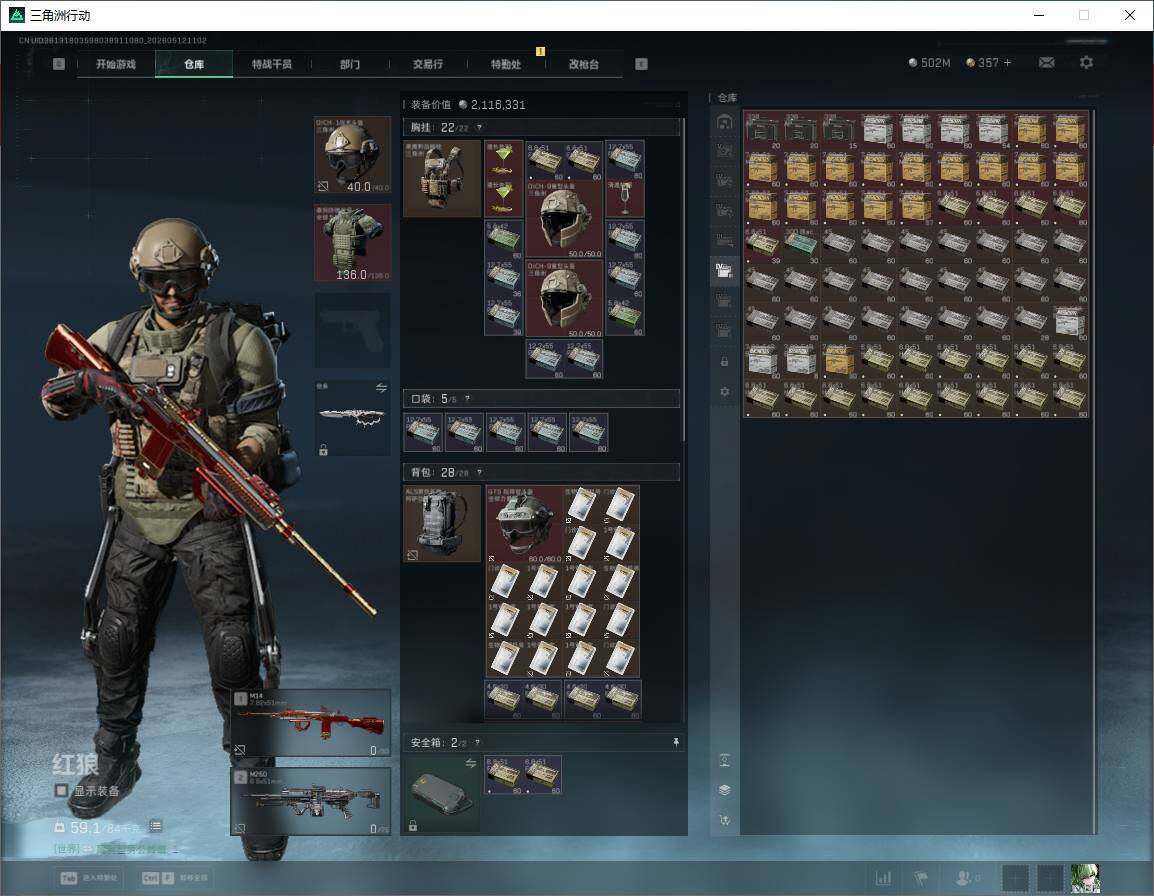1154x896 pixels.
Task: Select the equipped body armor slot 136.0
Action: pos(353,243)
